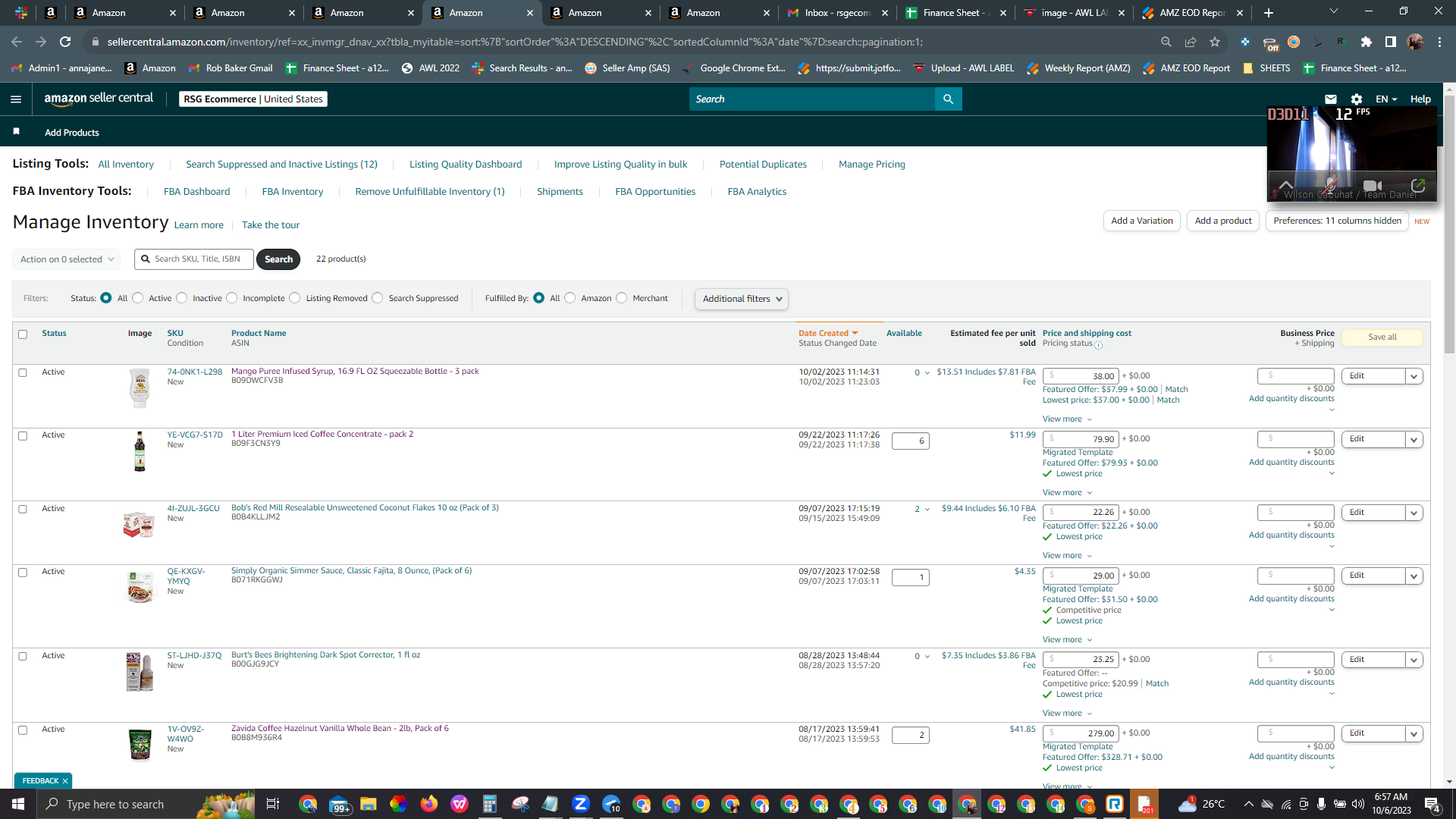Click the video camera icon in the overlay
The image size is (1456, 819).
[x=1373, y=186]
